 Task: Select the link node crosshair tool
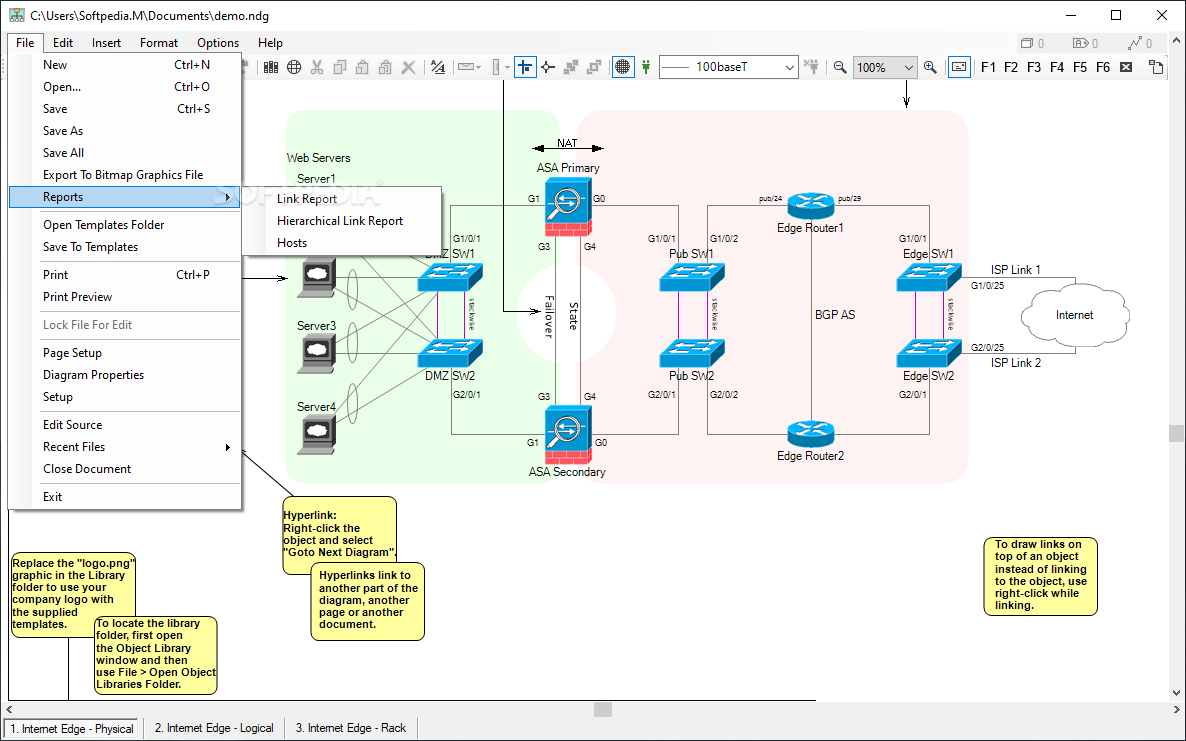pyautogui.click(x=548, y=67)
